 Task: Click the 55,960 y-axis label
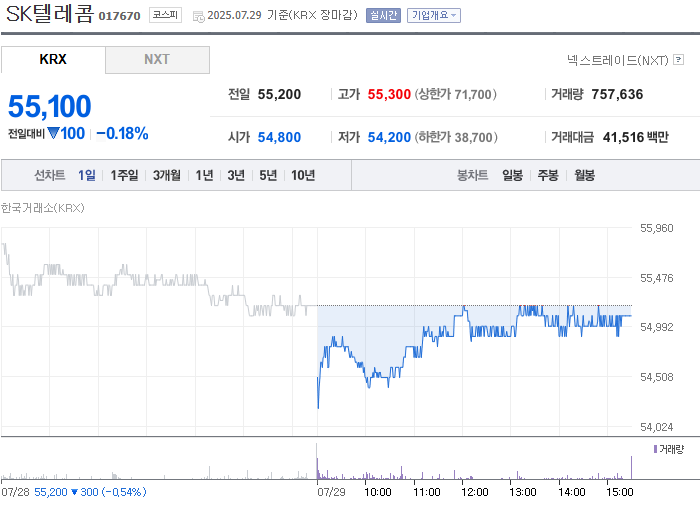[656, 228]
